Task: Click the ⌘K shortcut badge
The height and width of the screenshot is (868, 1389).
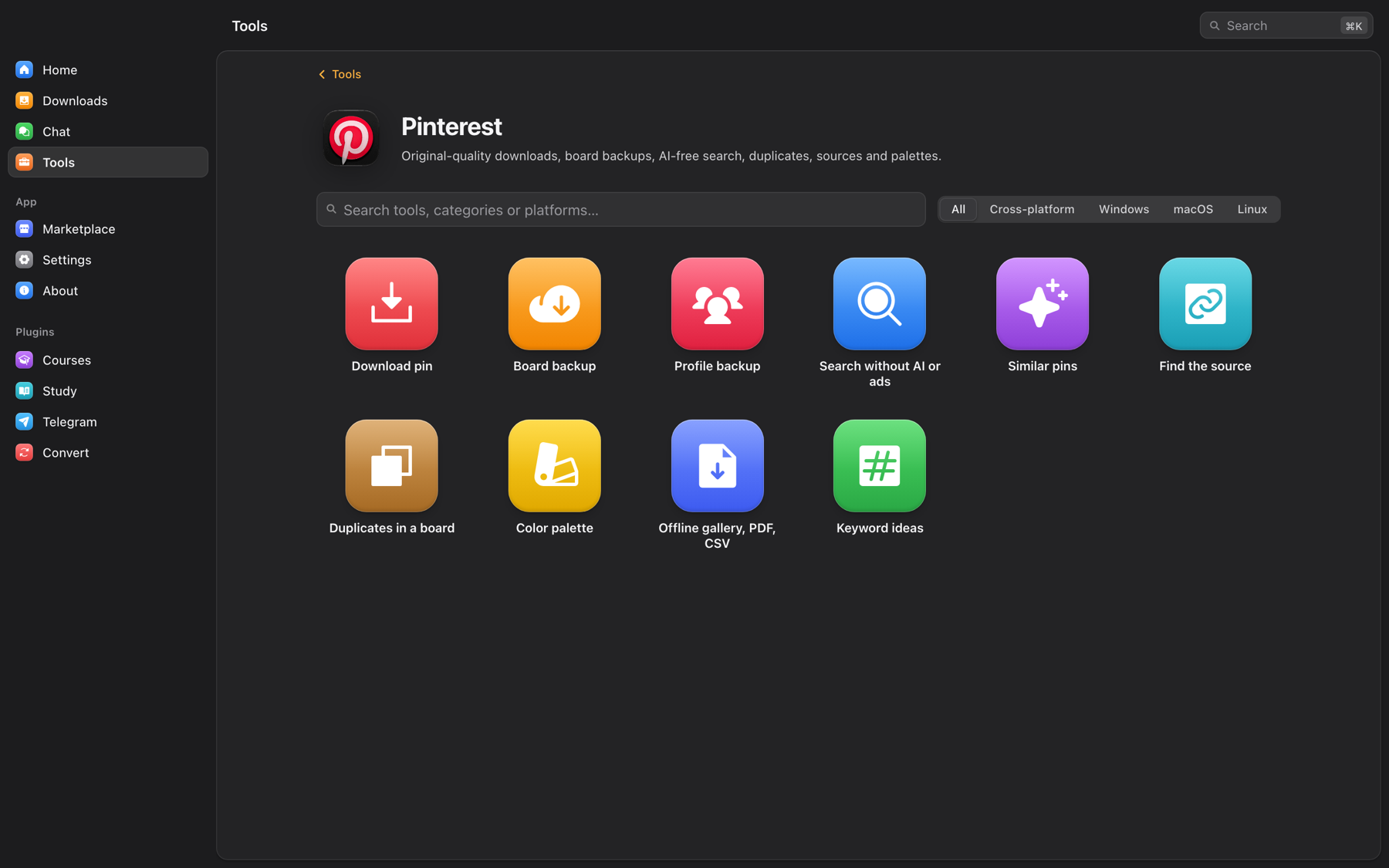Action: pyautogui.click(x=1354, y=25)
